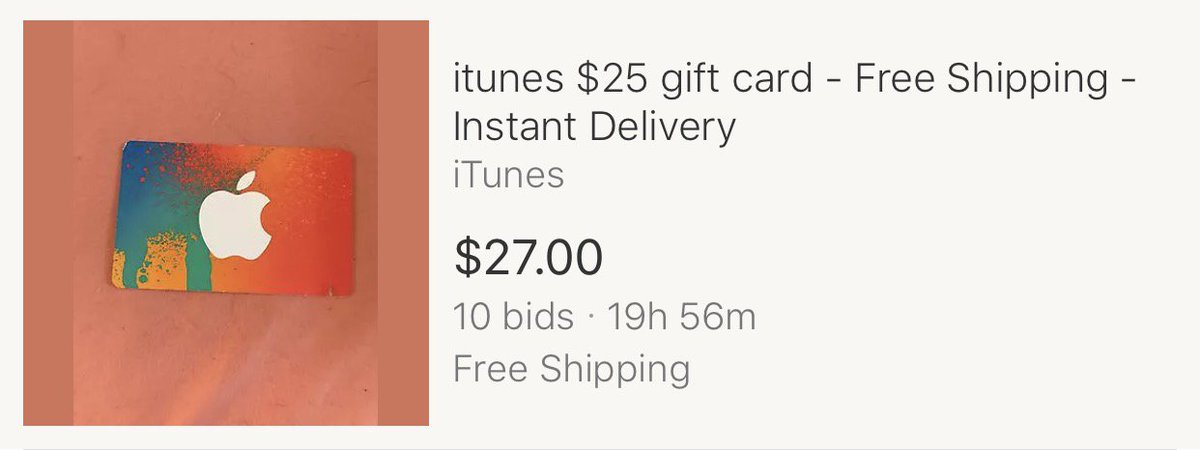Click the gray 'Free Shipping' label below bids

pos(571,369)
